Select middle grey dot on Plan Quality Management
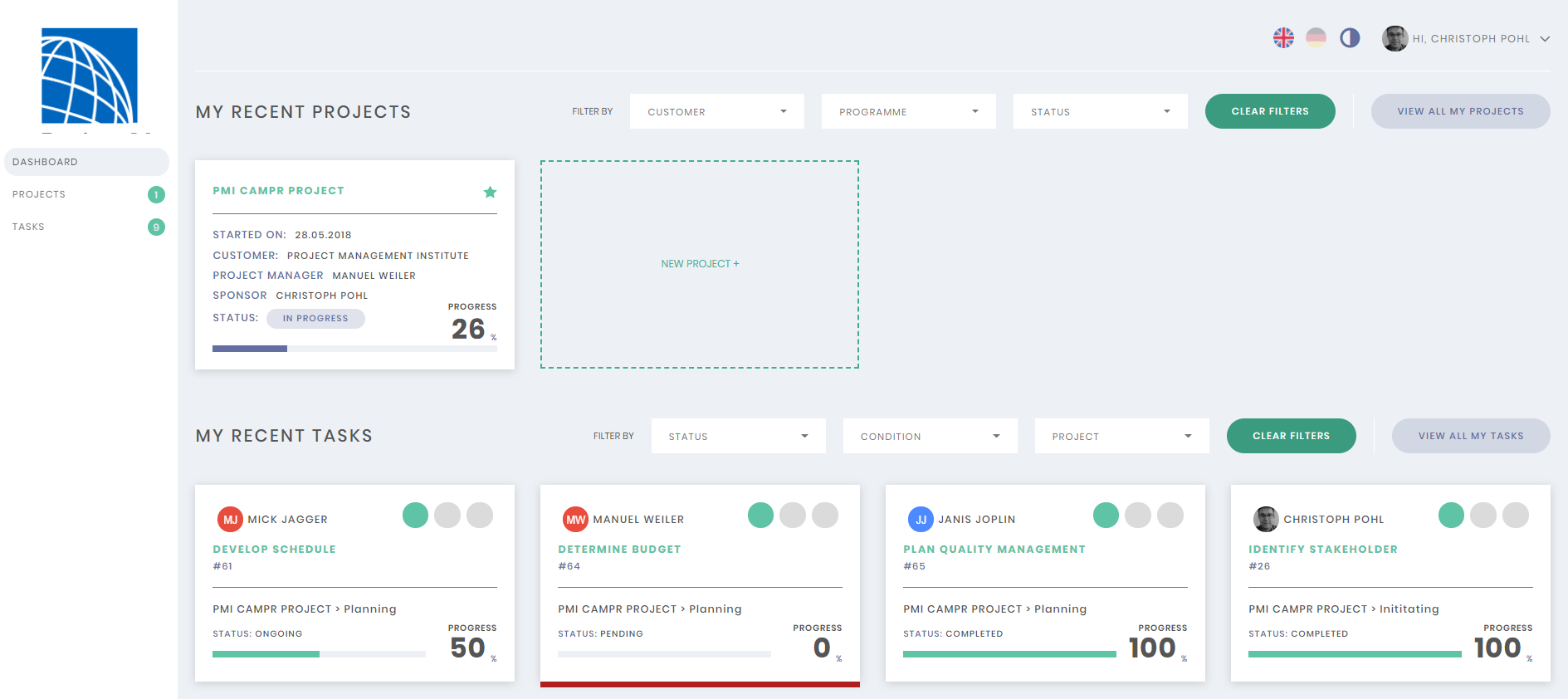Screen dimensions: 1568x699 (1138, 516)
